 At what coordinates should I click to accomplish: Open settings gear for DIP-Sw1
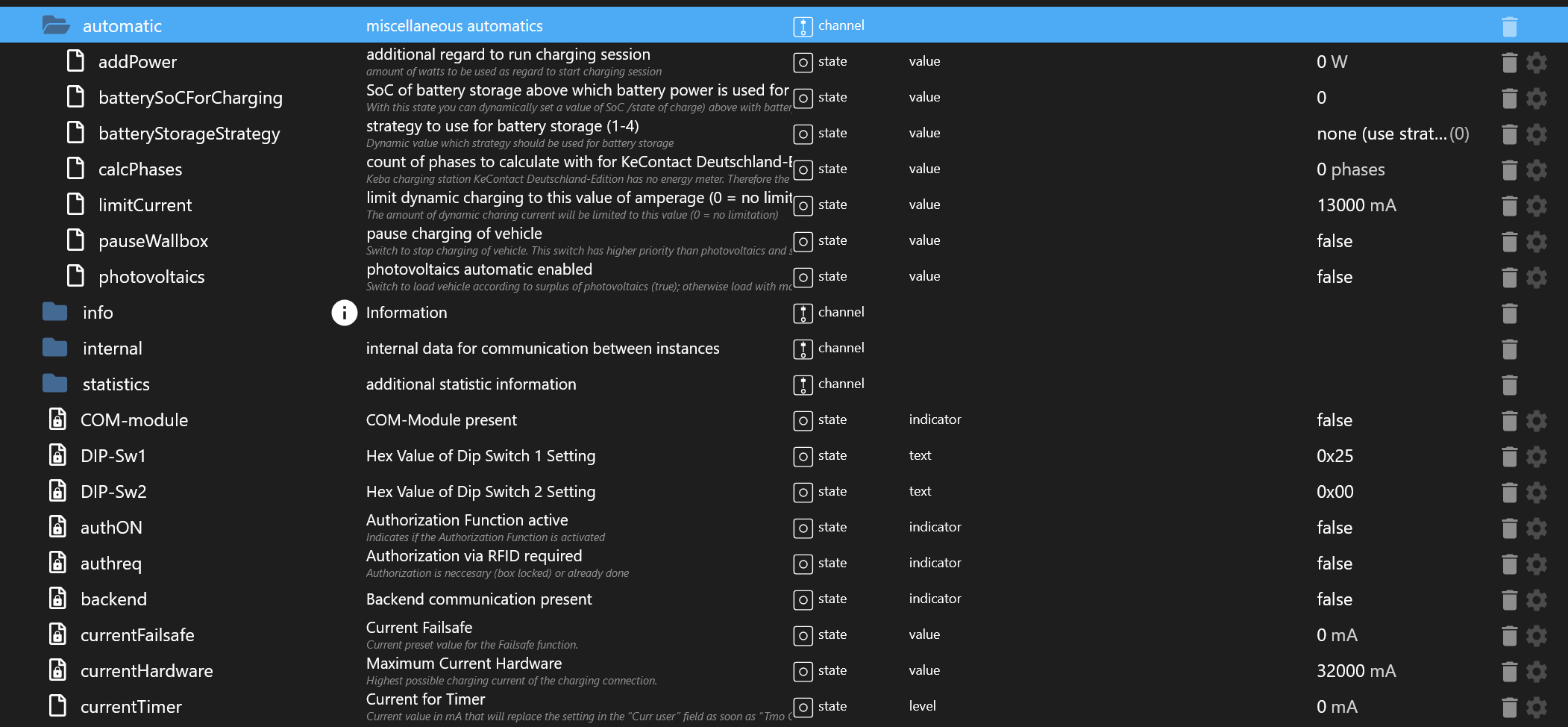[1536, 457]
